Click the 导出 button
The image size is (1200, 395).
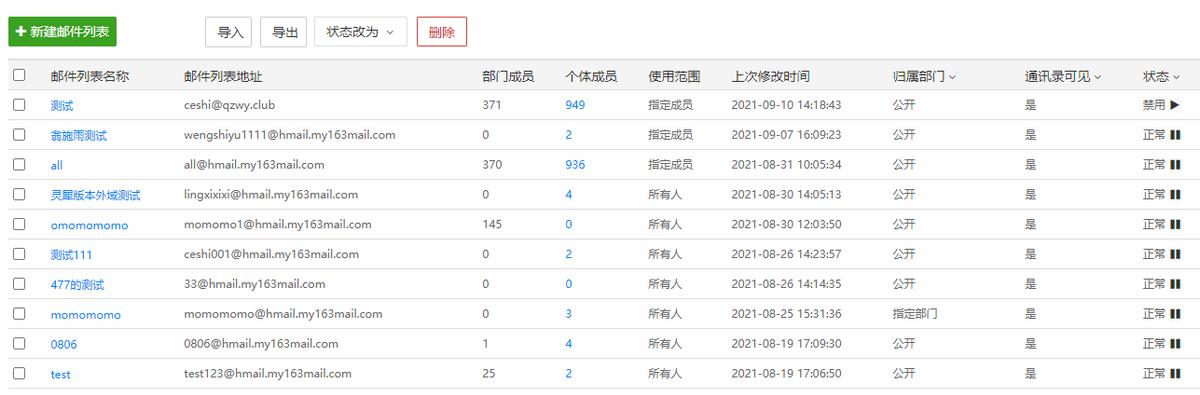(284, 32)
